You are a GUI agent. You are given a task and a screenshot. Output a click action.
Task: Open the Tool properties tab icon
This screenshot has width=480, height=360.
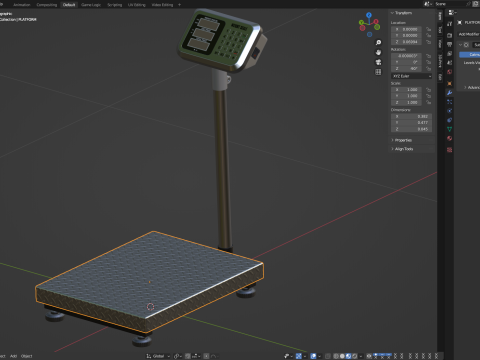tap(450, 24)
